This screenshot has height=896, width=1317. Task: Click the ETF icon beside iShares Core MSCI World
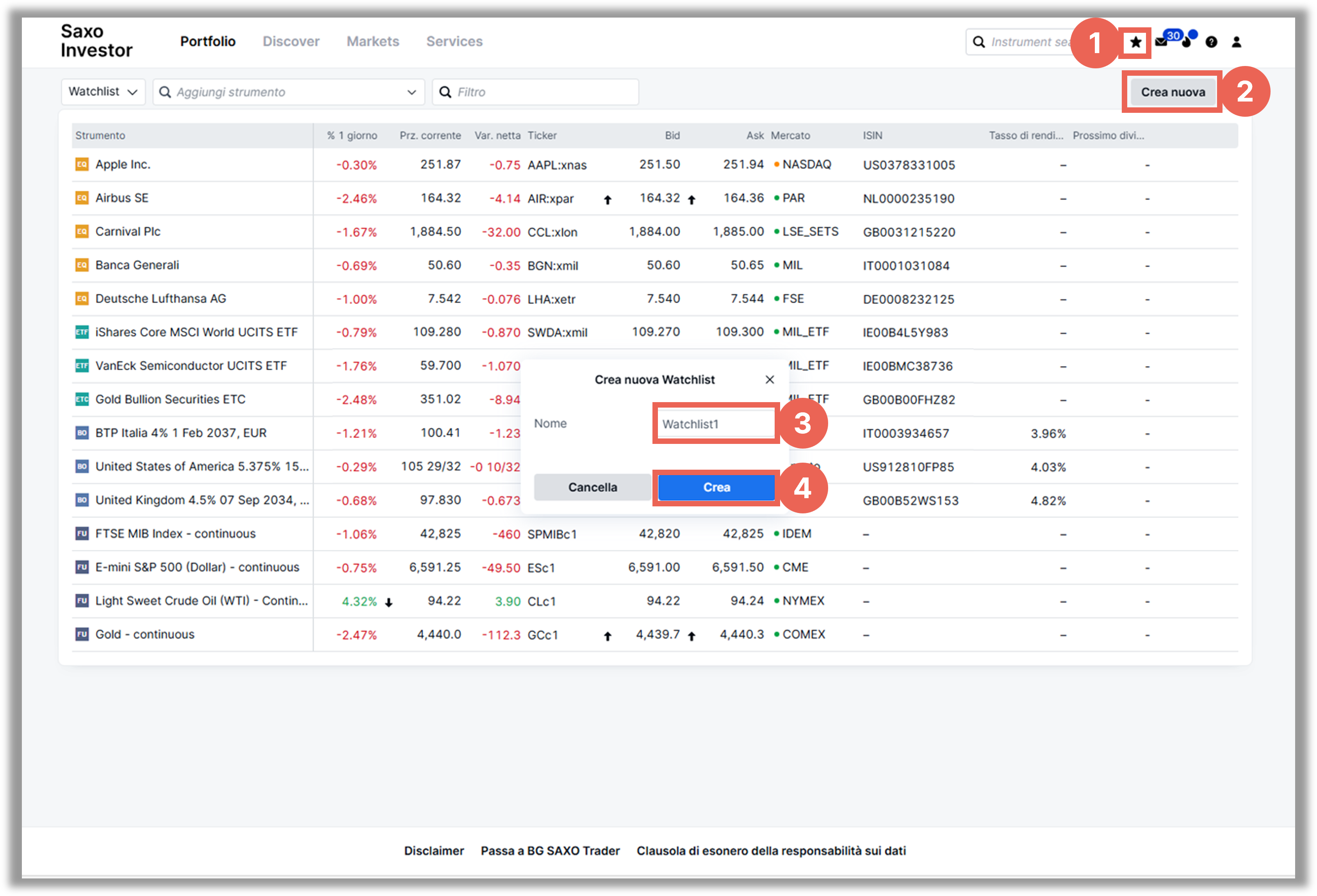82,332
